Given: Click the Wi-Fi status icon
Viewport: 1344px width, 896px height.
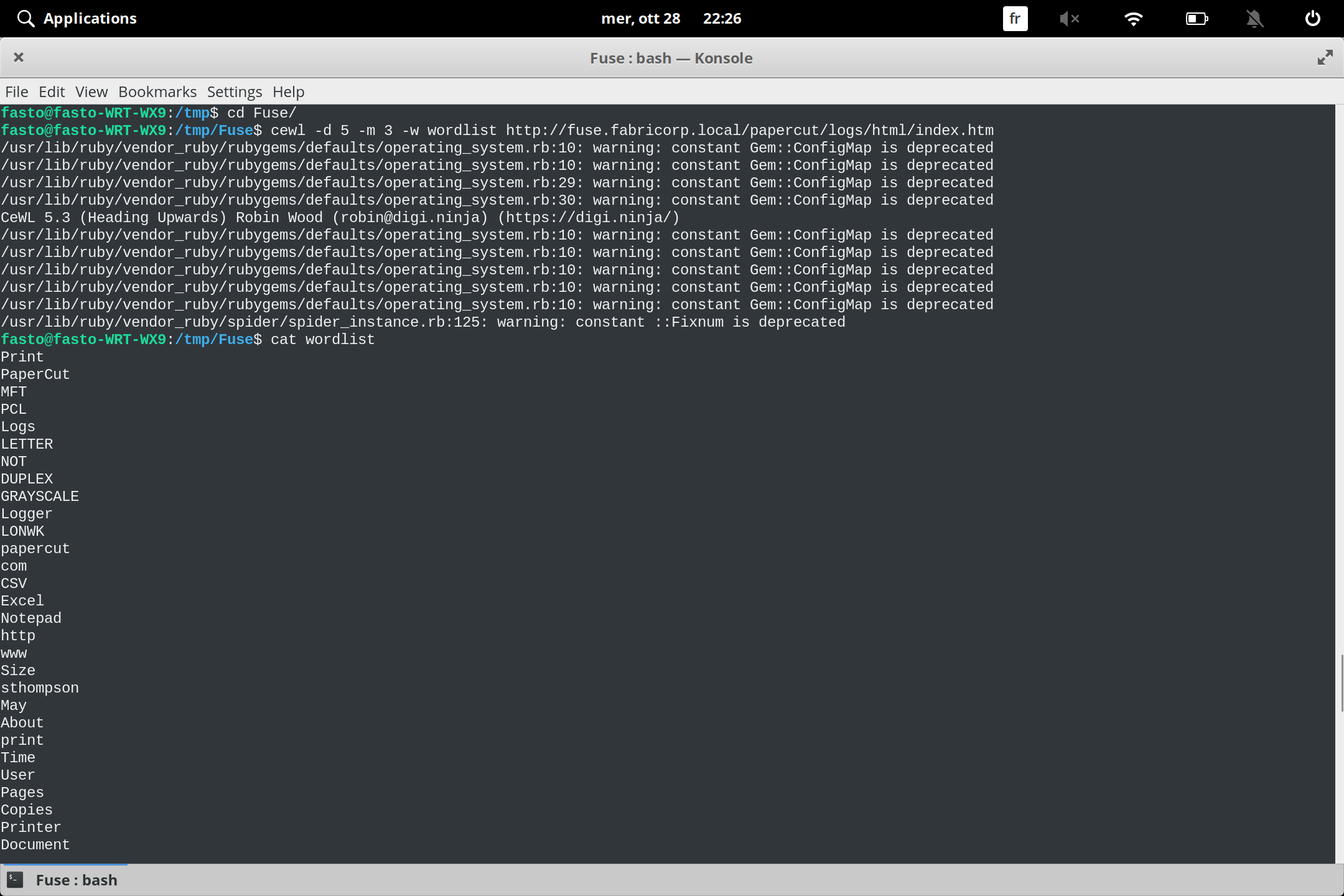Looking at the screenshot, I should coord(1134,18).
